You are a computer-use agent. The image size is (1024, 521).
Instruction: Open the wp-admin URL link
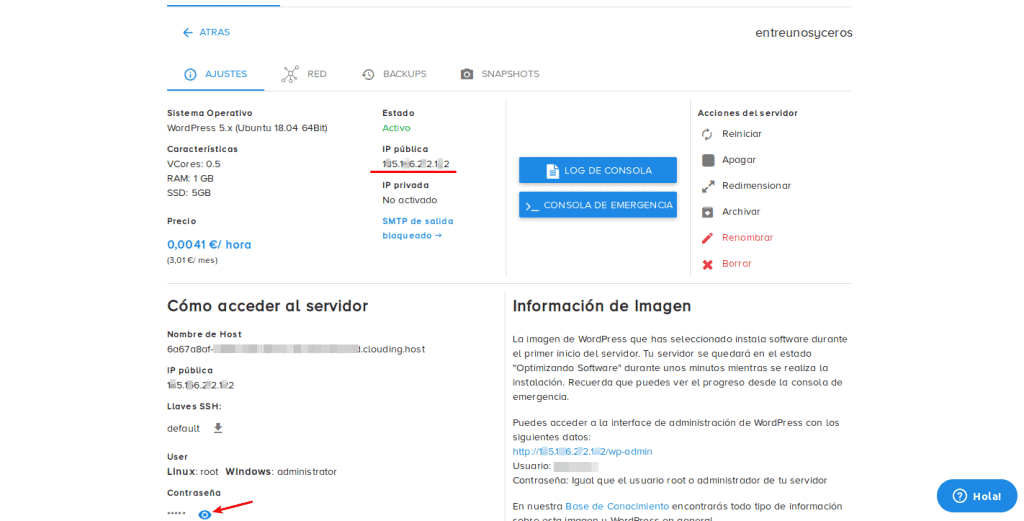coord(582,452)
